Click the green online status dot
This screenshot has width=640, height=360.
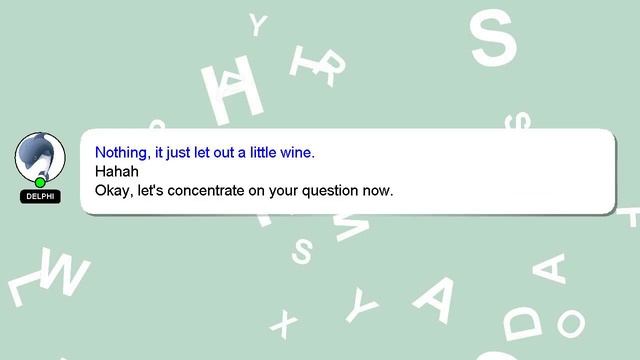[x=40, y=182]
